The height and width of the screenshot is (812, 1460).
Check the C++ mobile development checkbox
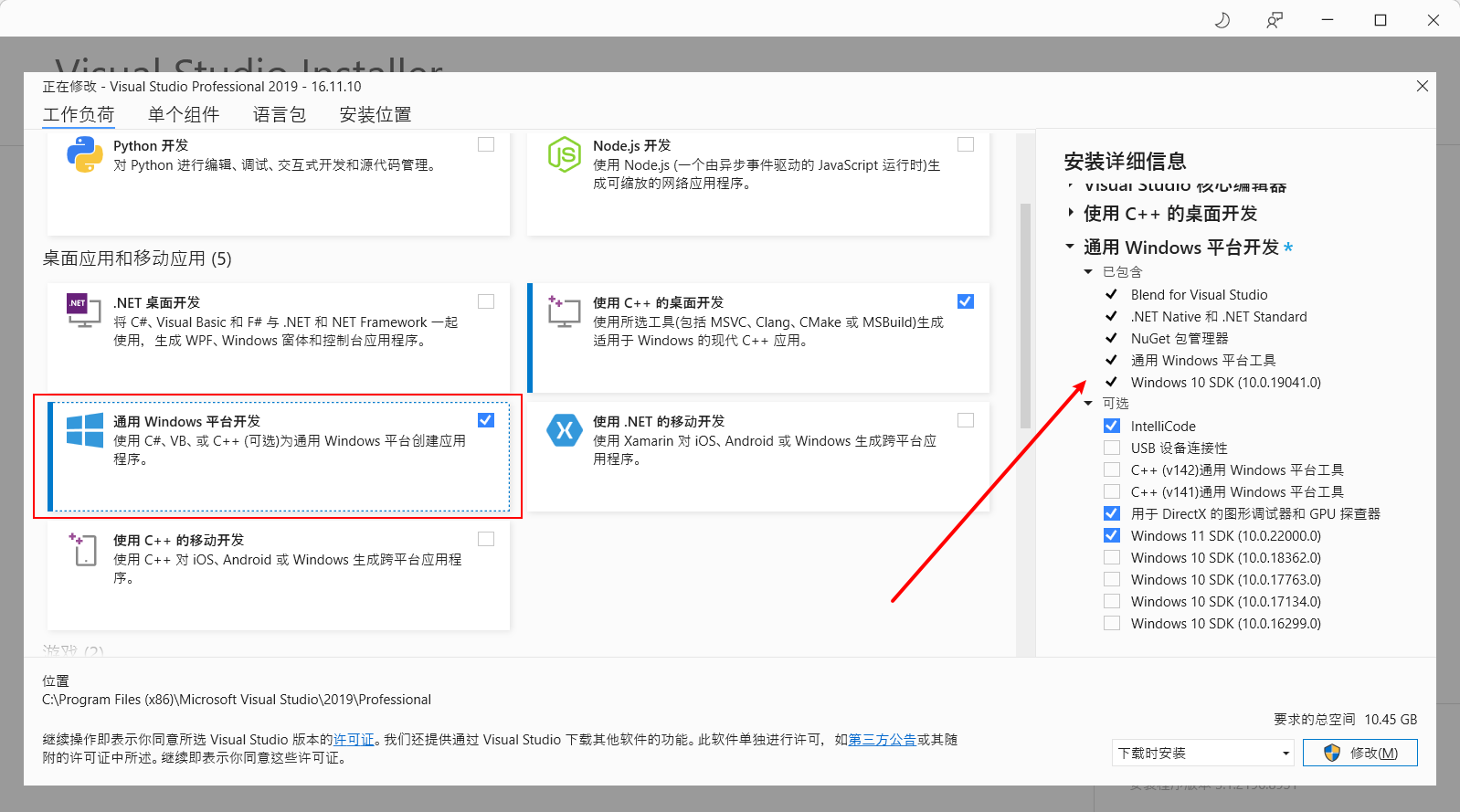point(486,539)
